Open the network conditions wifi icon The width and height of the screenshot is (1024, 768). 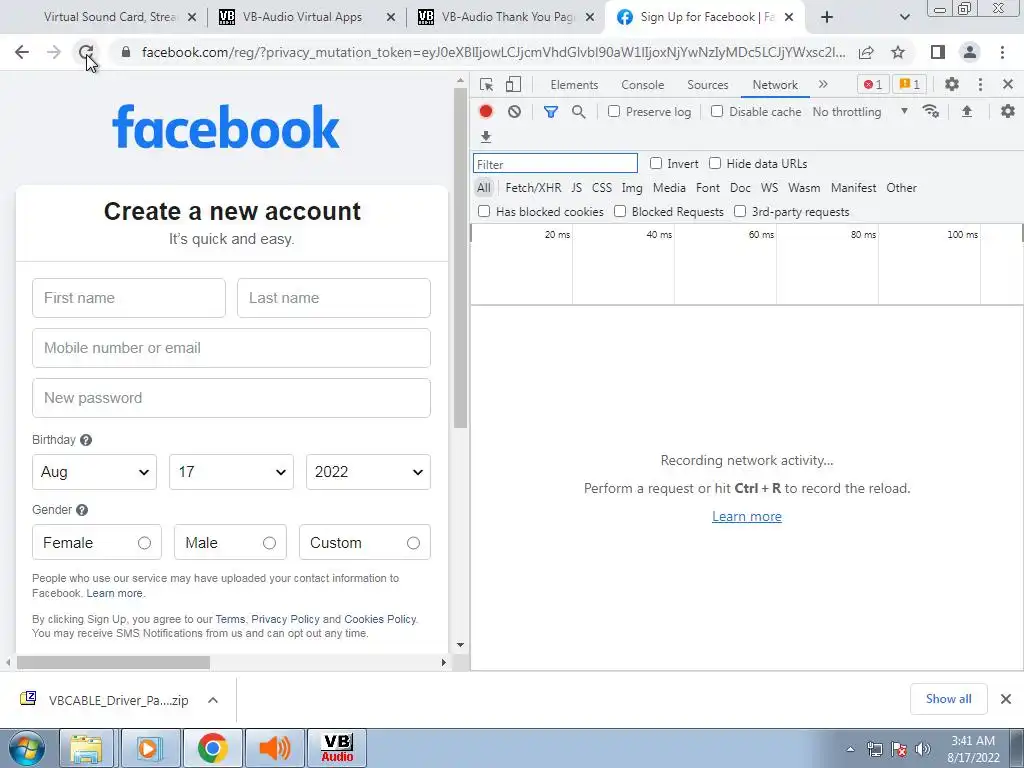(x=931, y=112)
